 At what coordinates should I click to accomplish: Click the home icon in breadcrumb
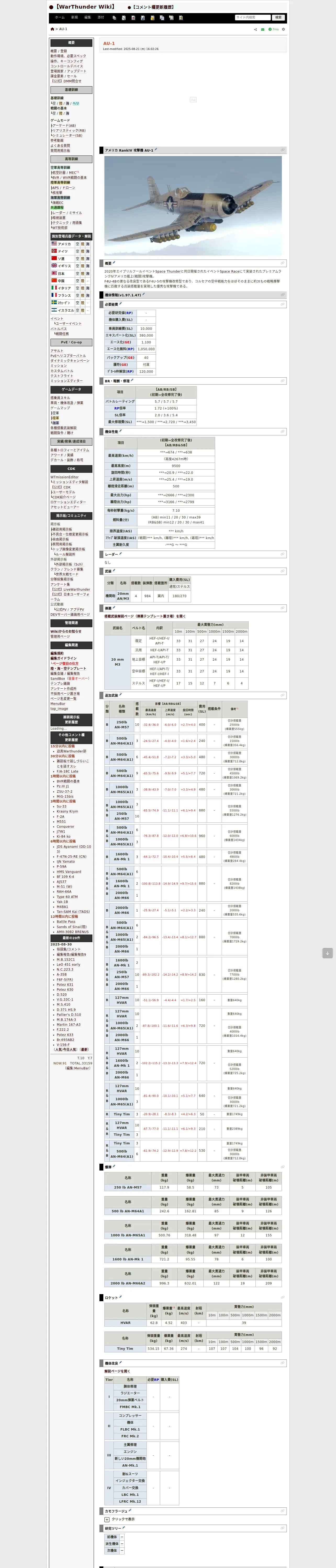click(52, 29)
